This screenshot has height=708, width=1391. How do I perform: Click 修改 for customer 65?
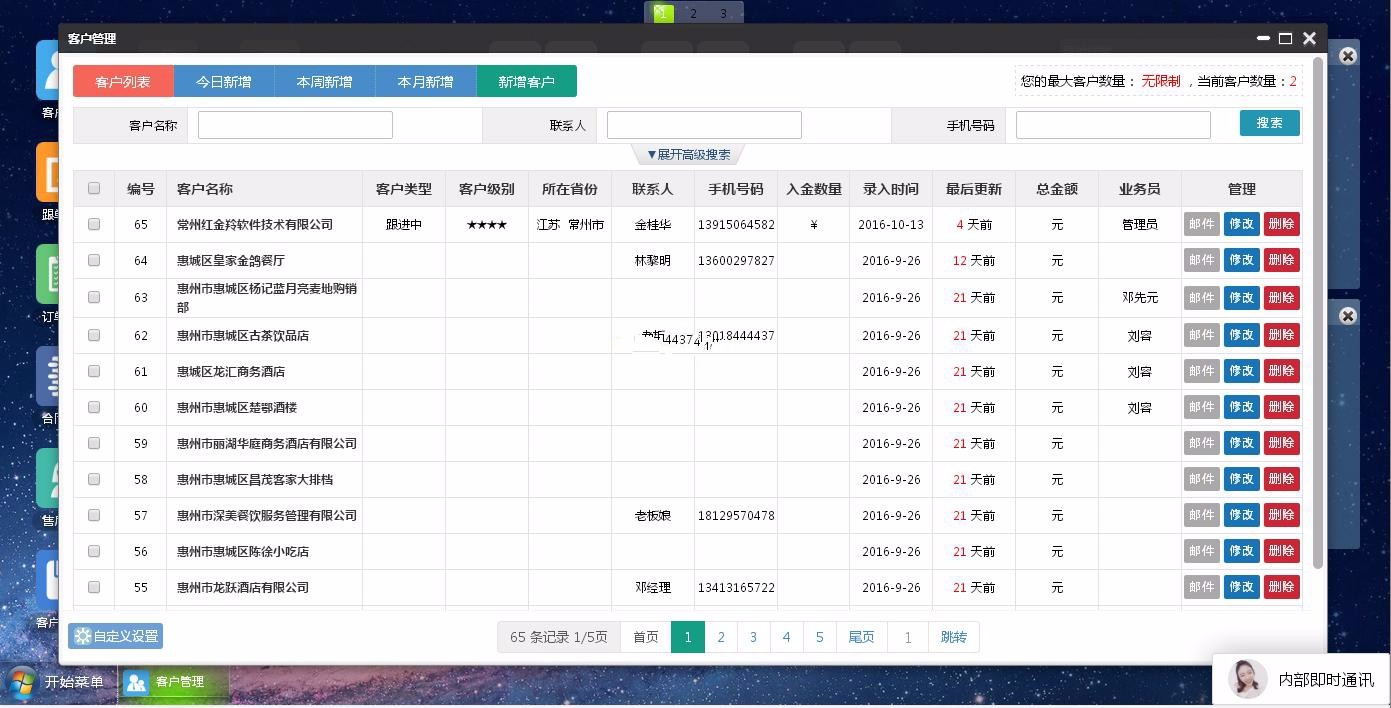pos(1242,224)
